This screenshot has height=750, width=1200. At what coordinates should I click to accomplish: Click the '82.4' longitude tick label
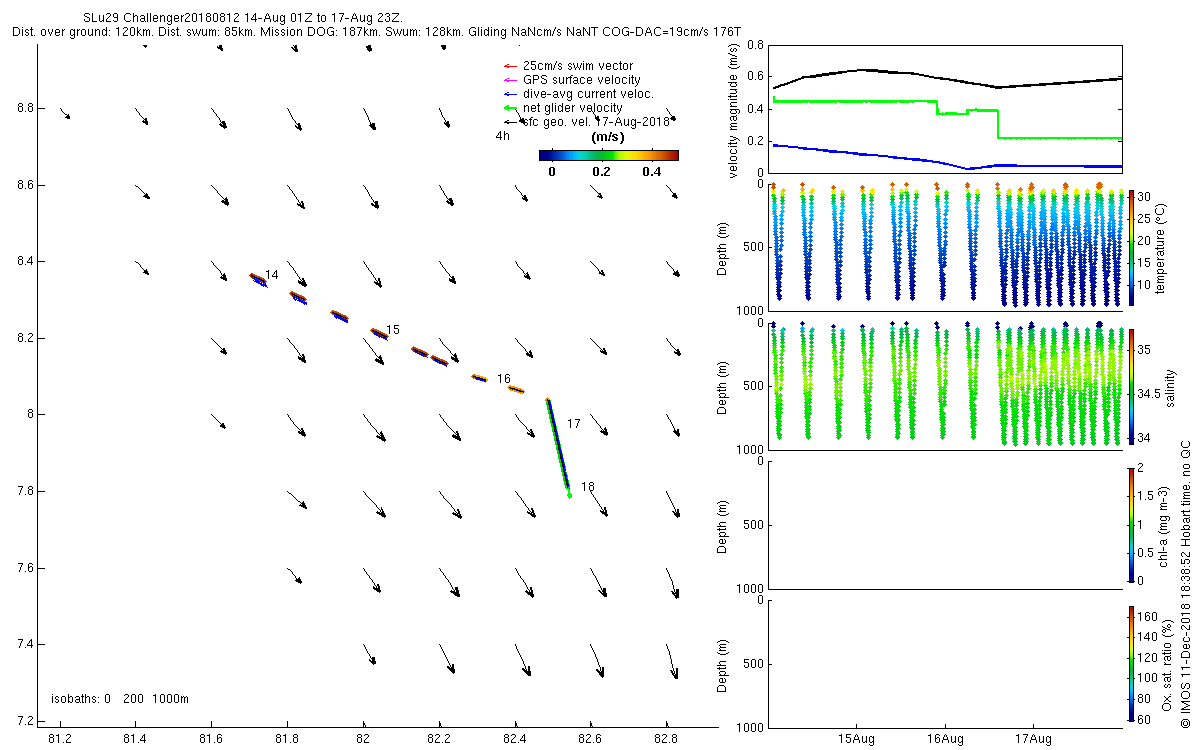click(515, 739)
